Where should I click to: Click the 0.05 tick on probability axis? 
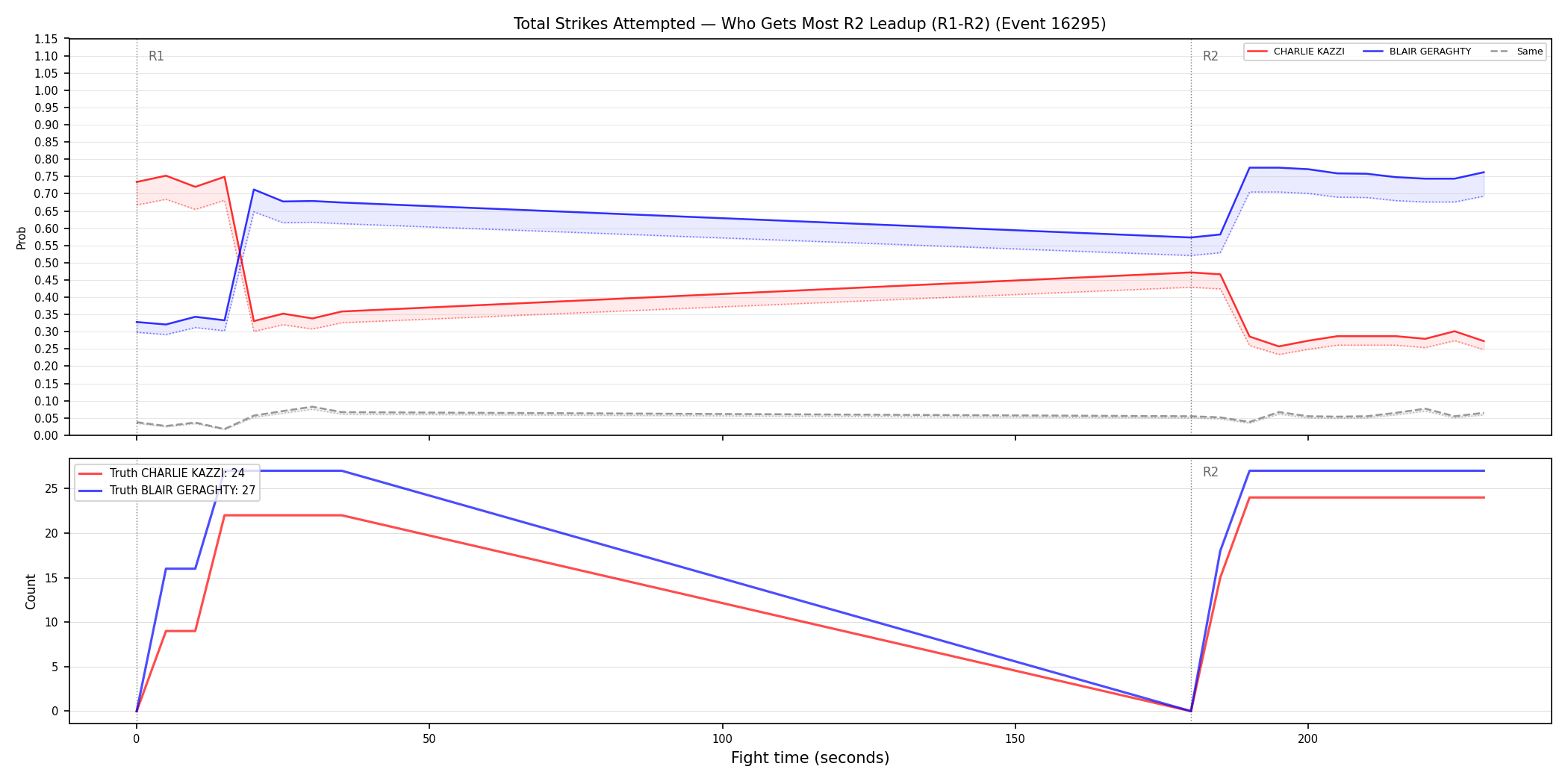[46, 418]
